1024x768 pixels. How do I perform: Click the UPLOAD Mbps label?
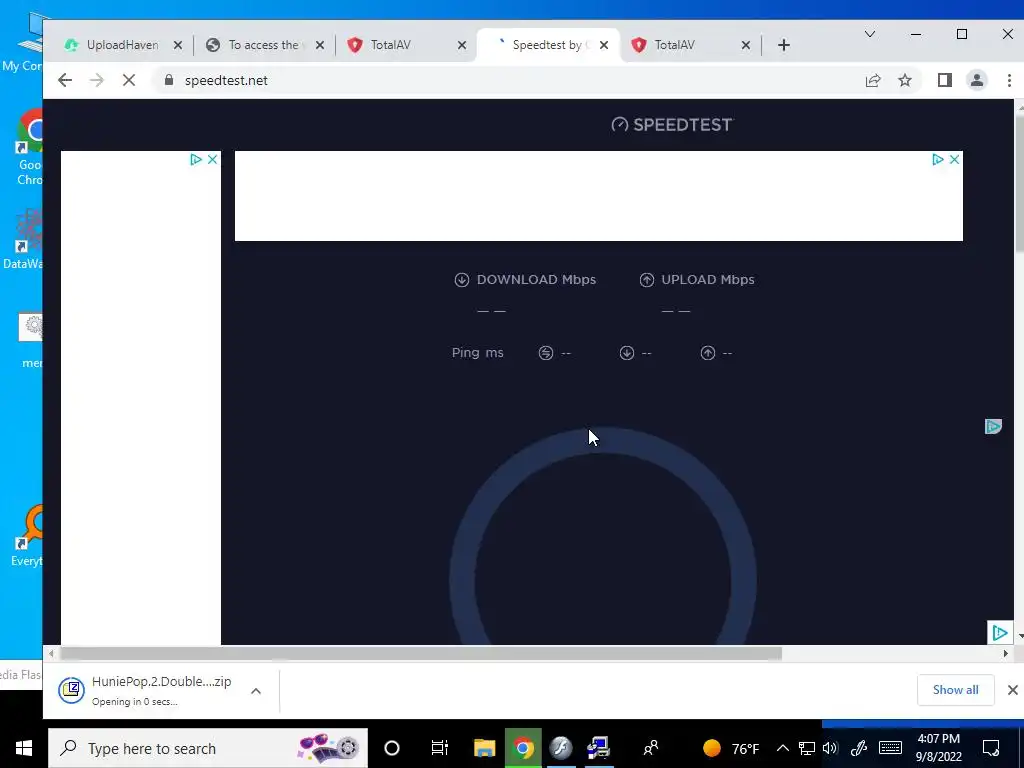tap(708, 280)
